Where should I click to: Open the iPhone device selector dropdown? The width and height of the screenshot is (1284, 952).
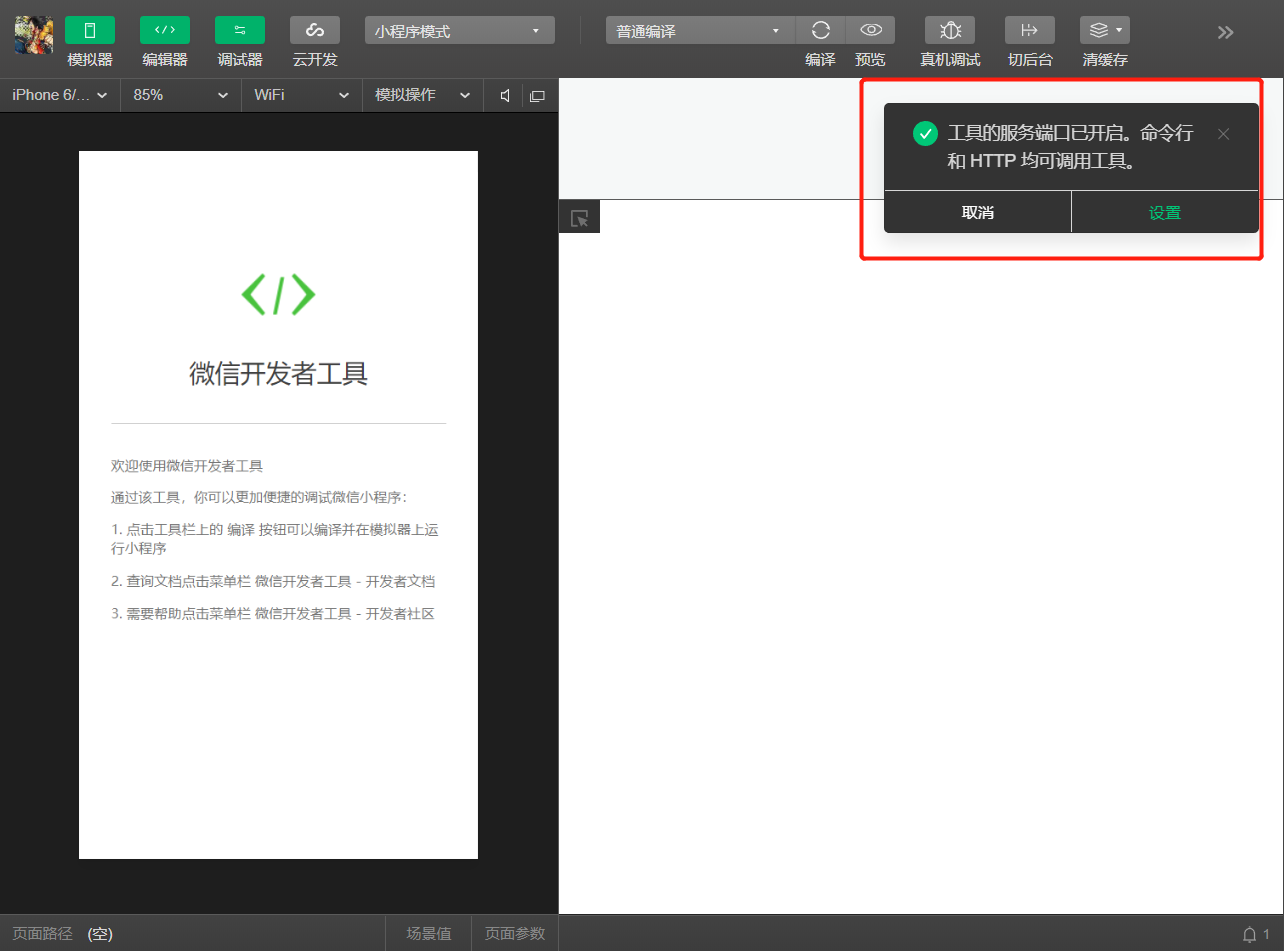coord(60,95)
